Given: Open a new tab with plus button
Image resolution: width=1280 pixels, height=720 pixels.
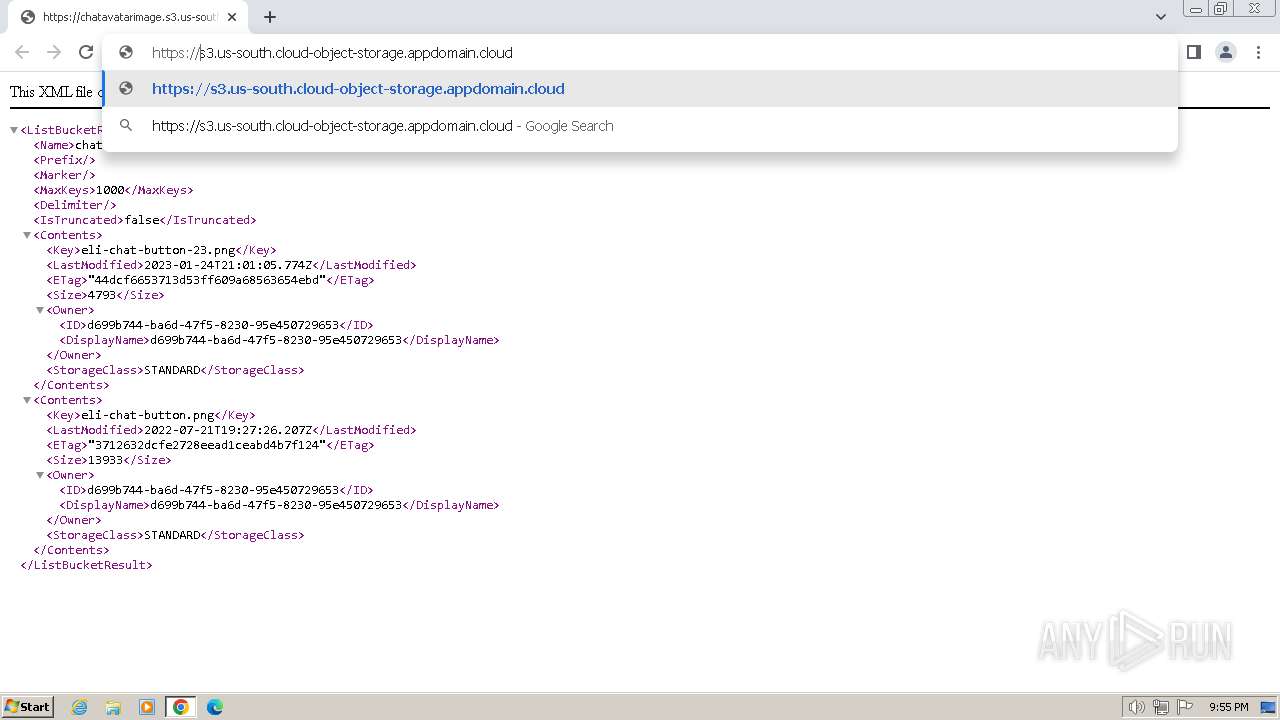Looking at the screenshot, I should 270,17.
